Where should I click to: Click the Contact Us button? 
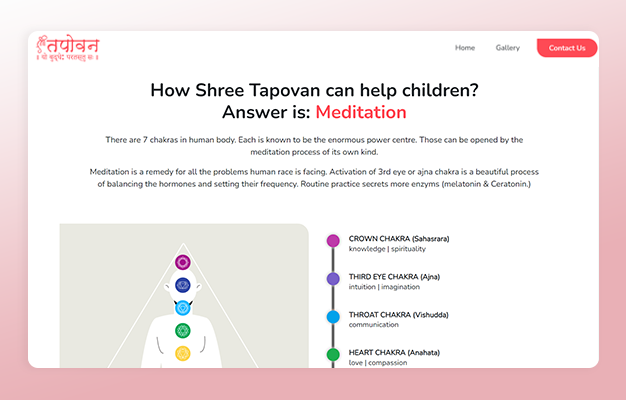coord(567,48)
